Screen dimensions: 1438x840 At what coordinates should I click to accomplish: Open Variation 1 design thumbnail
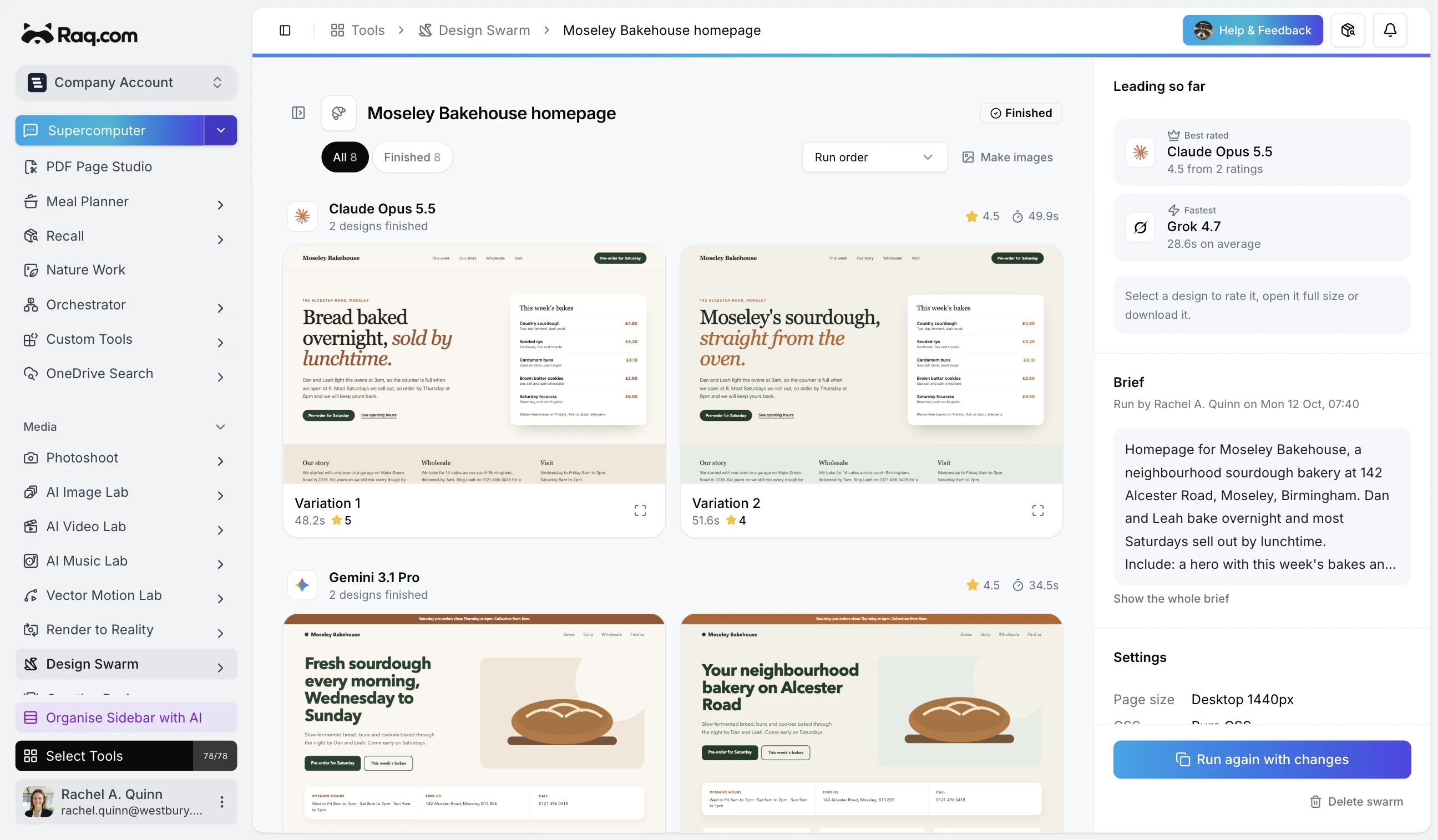pyautogui.click(x=474, y=365)
